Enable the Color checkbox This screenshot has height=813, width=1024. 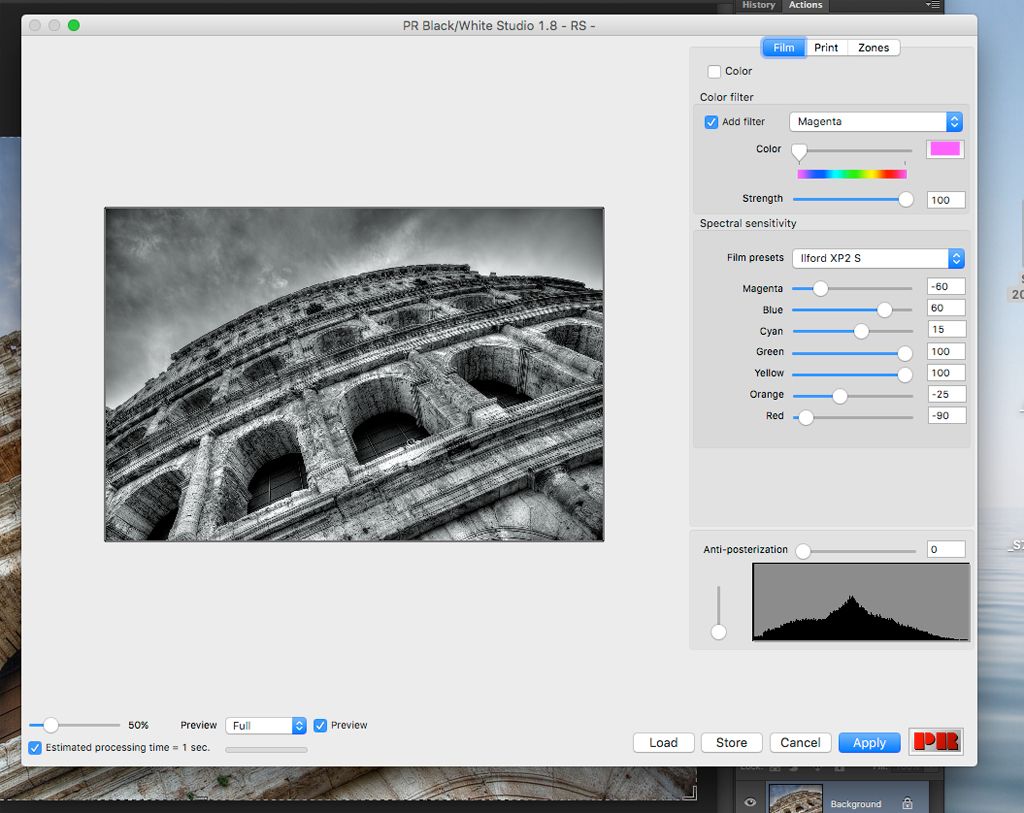[x=714, y=71]
